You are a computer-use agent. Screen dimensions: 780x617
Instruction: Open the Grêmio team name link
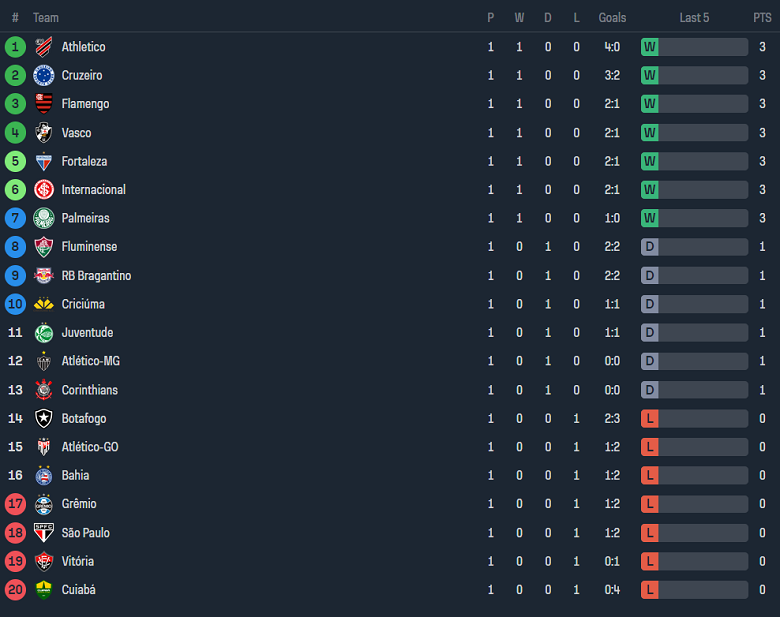[x=79, y=504]
